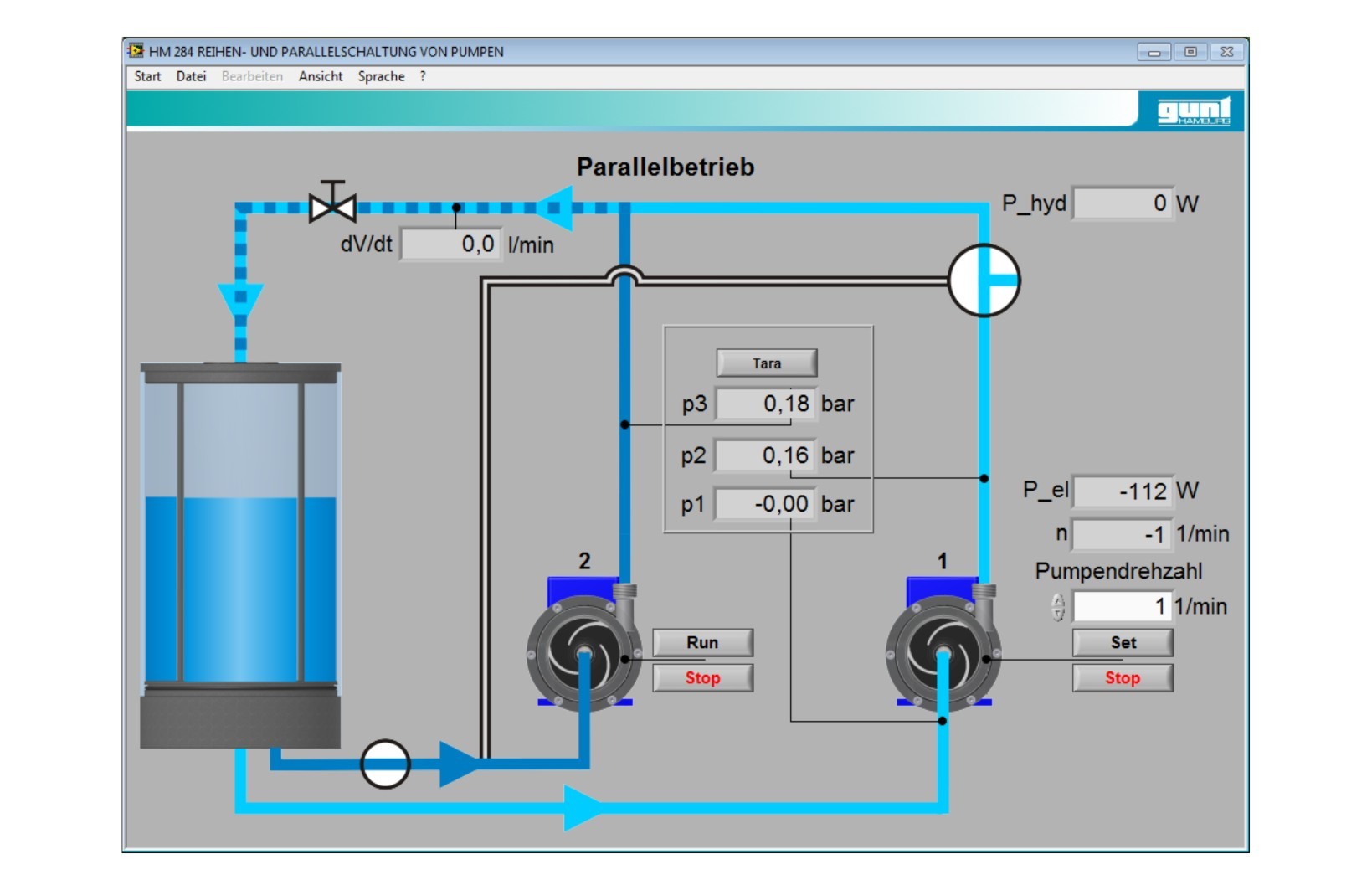Click the flow arrow above the tank
This screenshot has width=1372, height=890.
pos(241,303)
